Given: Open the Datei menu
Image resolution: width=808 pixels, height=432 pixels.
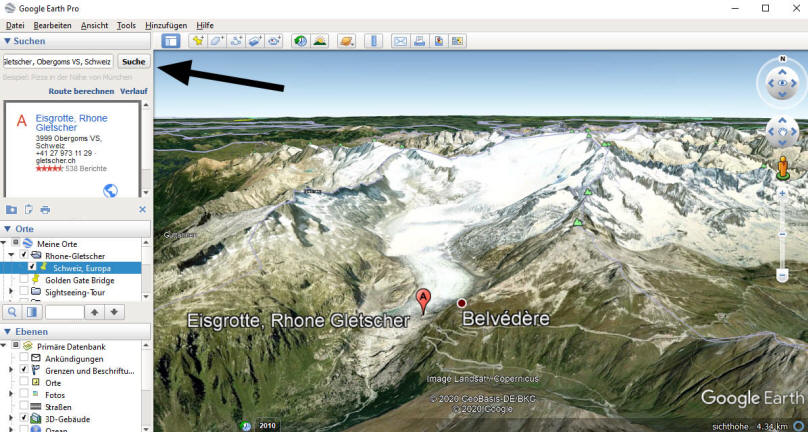Looking at the screenshot, I should [15, 25].
